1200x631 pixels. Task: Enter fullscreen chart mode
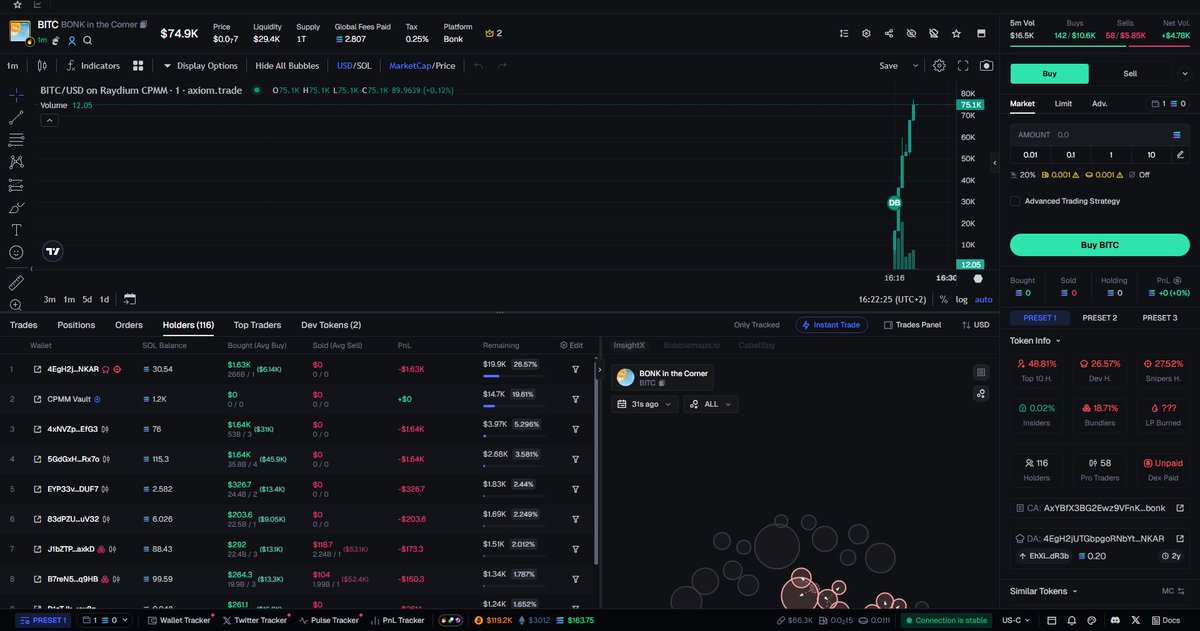pos(963,66)
